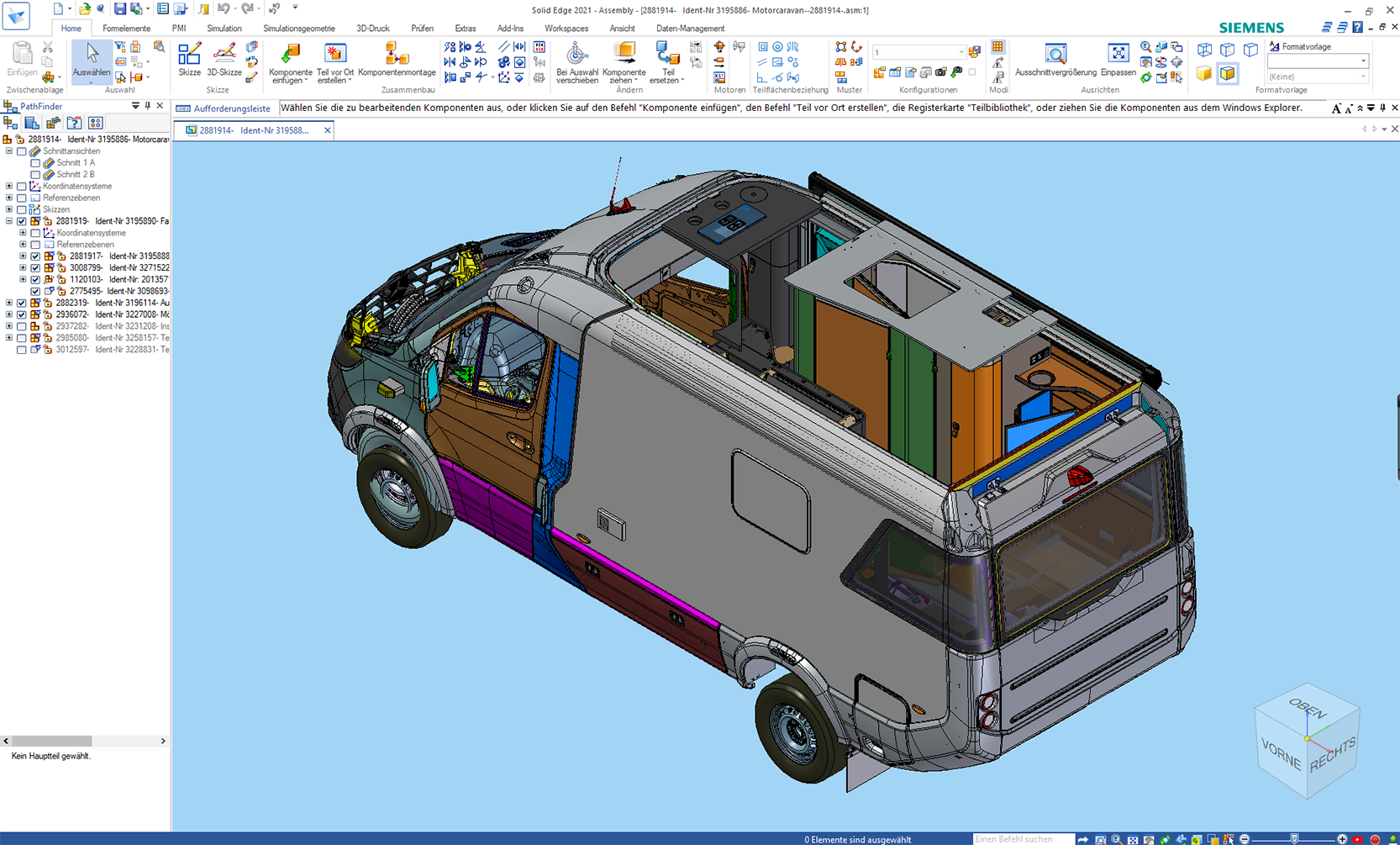Close the 2881914 document tab
The height and width of the screenshot is (845, 1400).
coord(328,130)
